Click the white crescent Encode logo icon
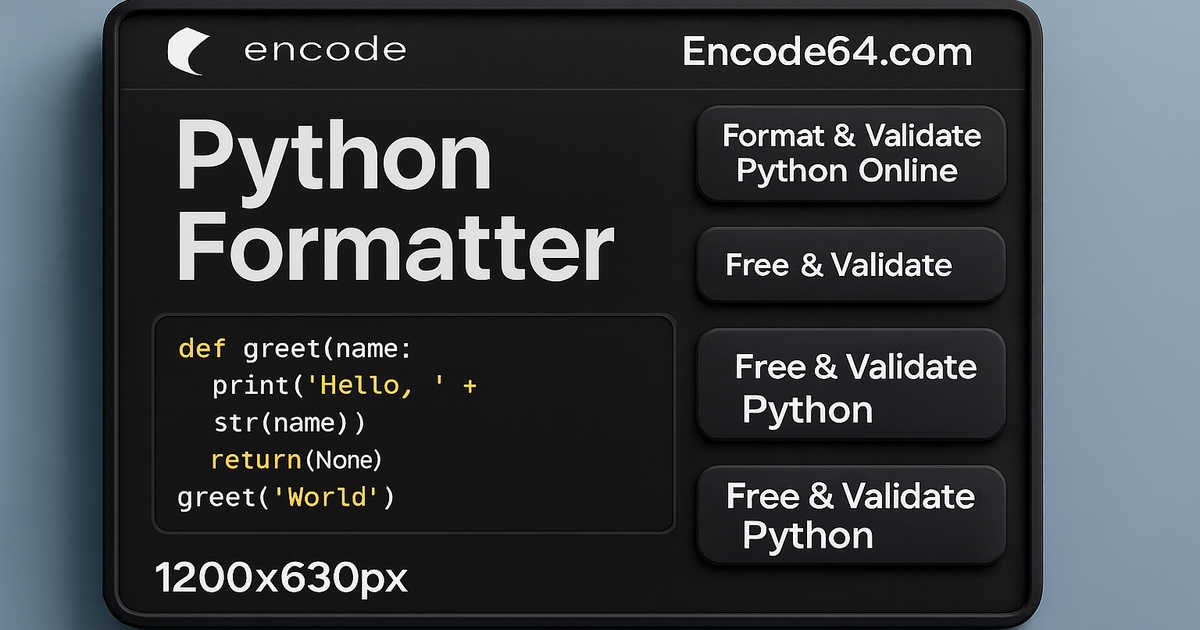This screenshot has height=630, width=1200. tap(188, 49)
